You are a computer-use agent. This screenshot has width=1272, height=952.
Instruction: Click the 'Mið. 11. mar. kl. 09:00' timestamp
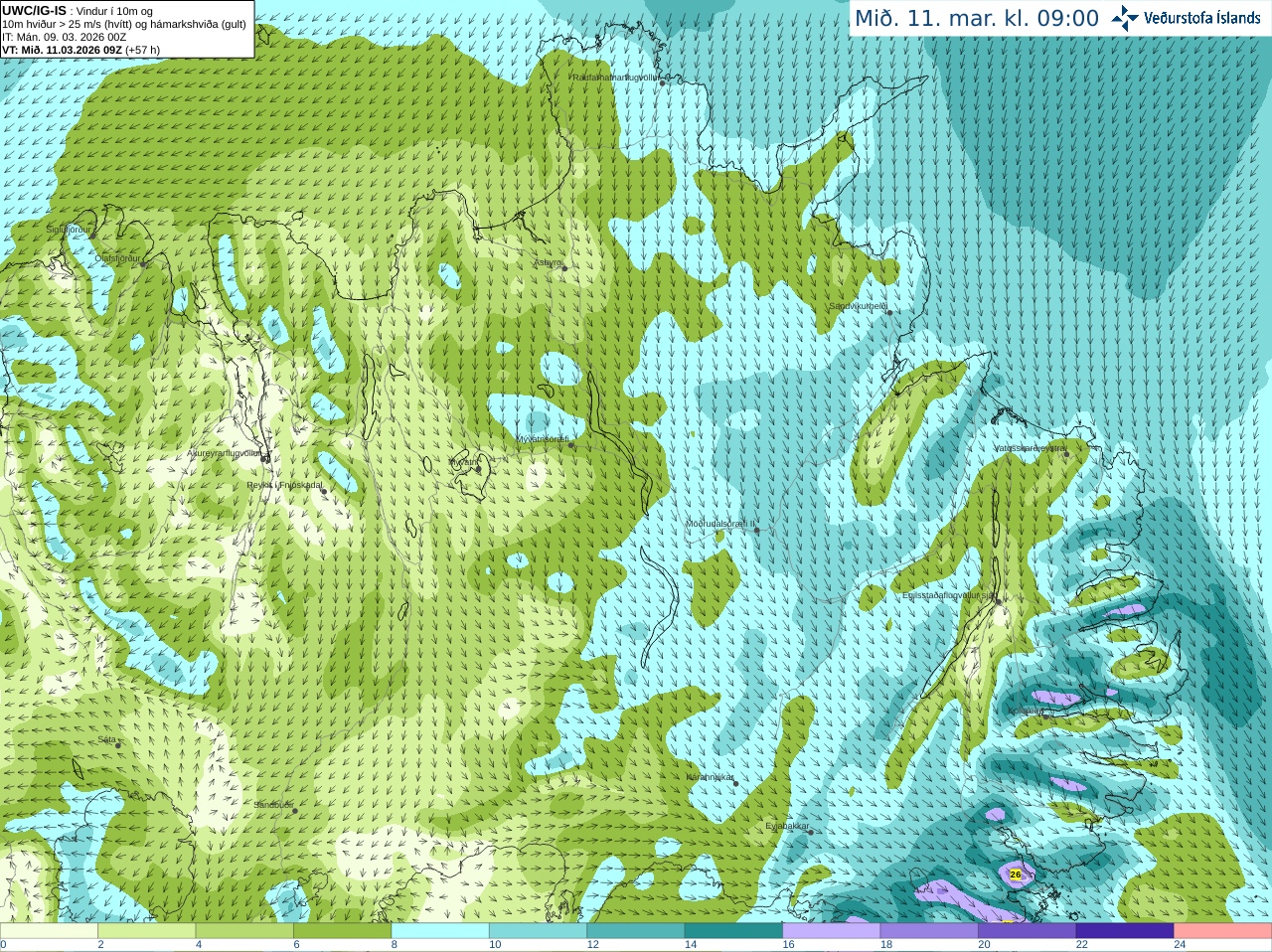coord(977,19)
